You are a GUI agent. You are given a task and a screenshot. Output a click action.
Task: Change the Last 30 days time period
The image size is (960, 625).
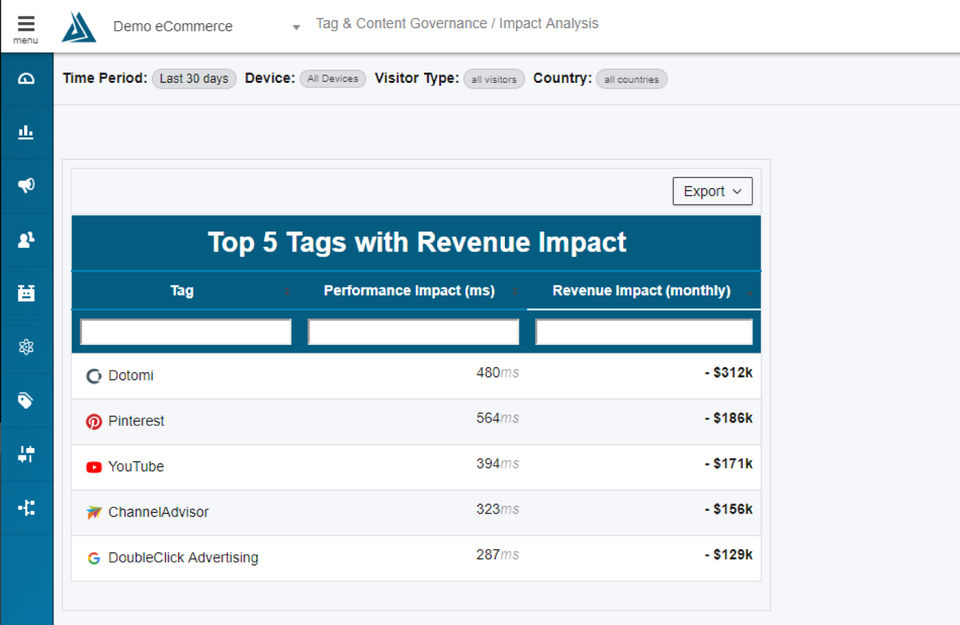pyautogui.click(x=194, y=79)
